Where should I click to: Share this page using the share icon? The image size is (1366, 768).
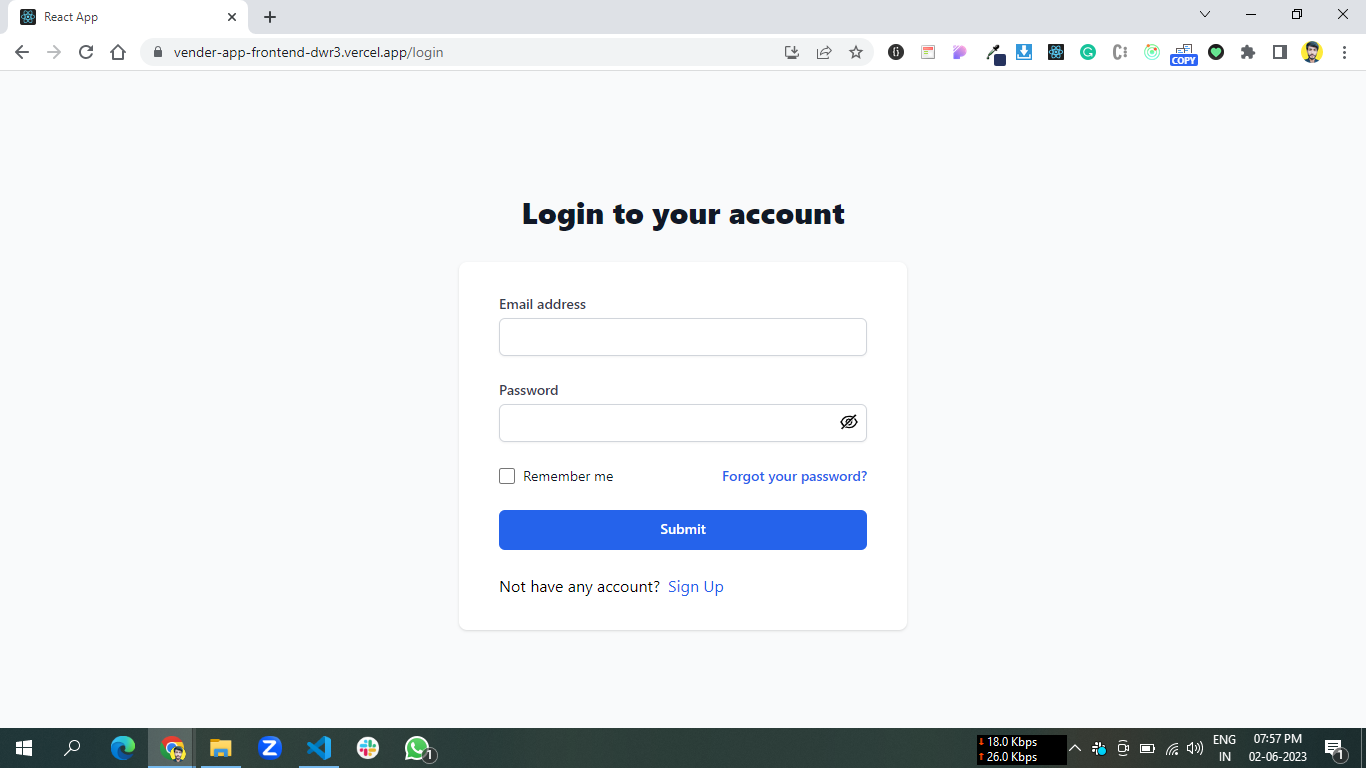tap(824, 52)
